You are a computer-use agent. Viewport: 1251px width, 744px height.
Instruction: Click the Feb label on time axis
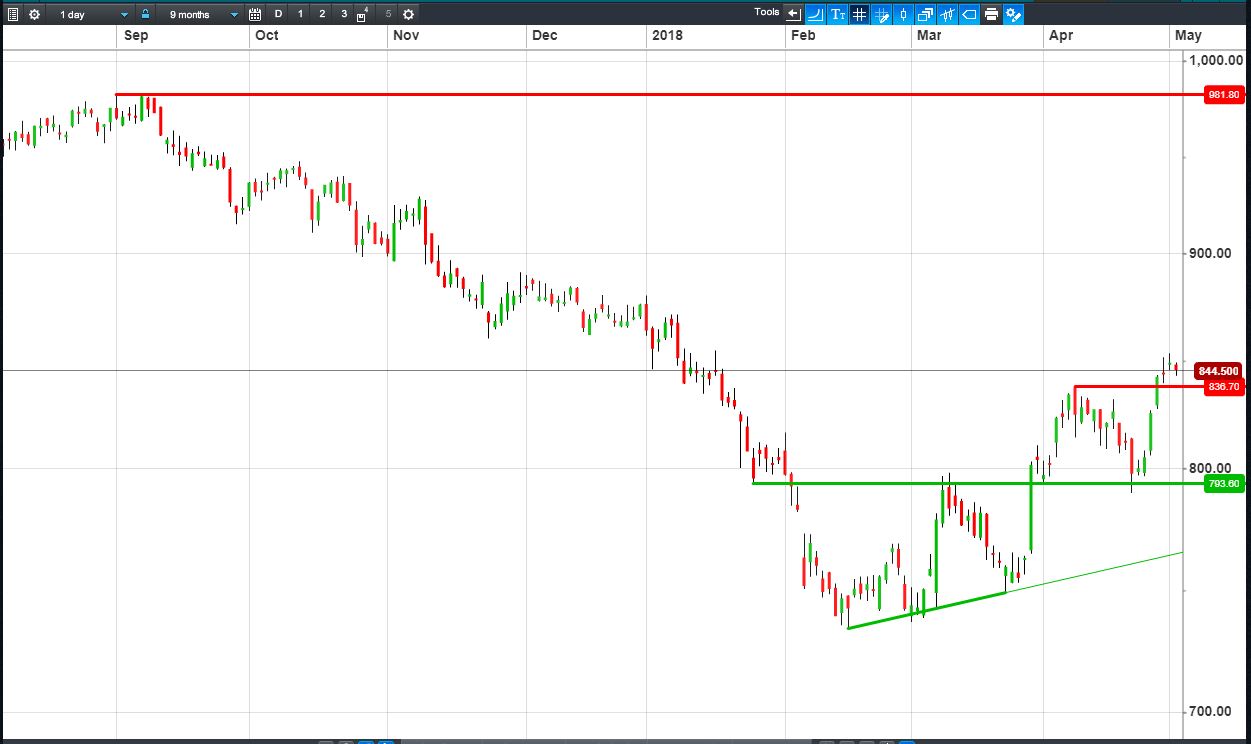tap(803, 36)
